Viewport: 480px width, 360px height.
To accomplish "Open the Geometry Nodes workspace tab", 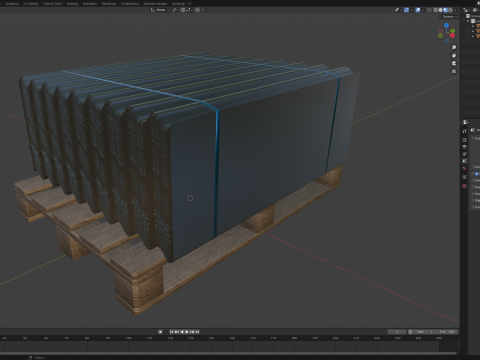I will [155, 4].
